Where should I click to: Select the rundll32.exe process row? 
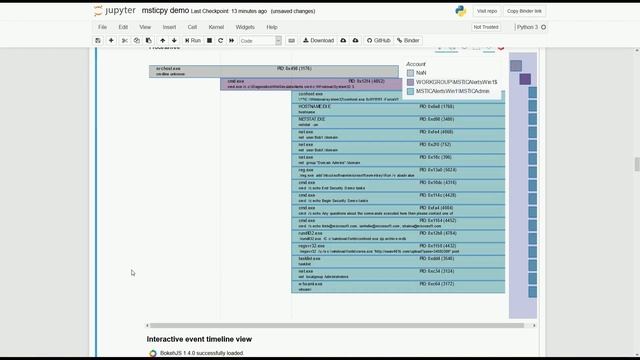(x=398, y=236)
